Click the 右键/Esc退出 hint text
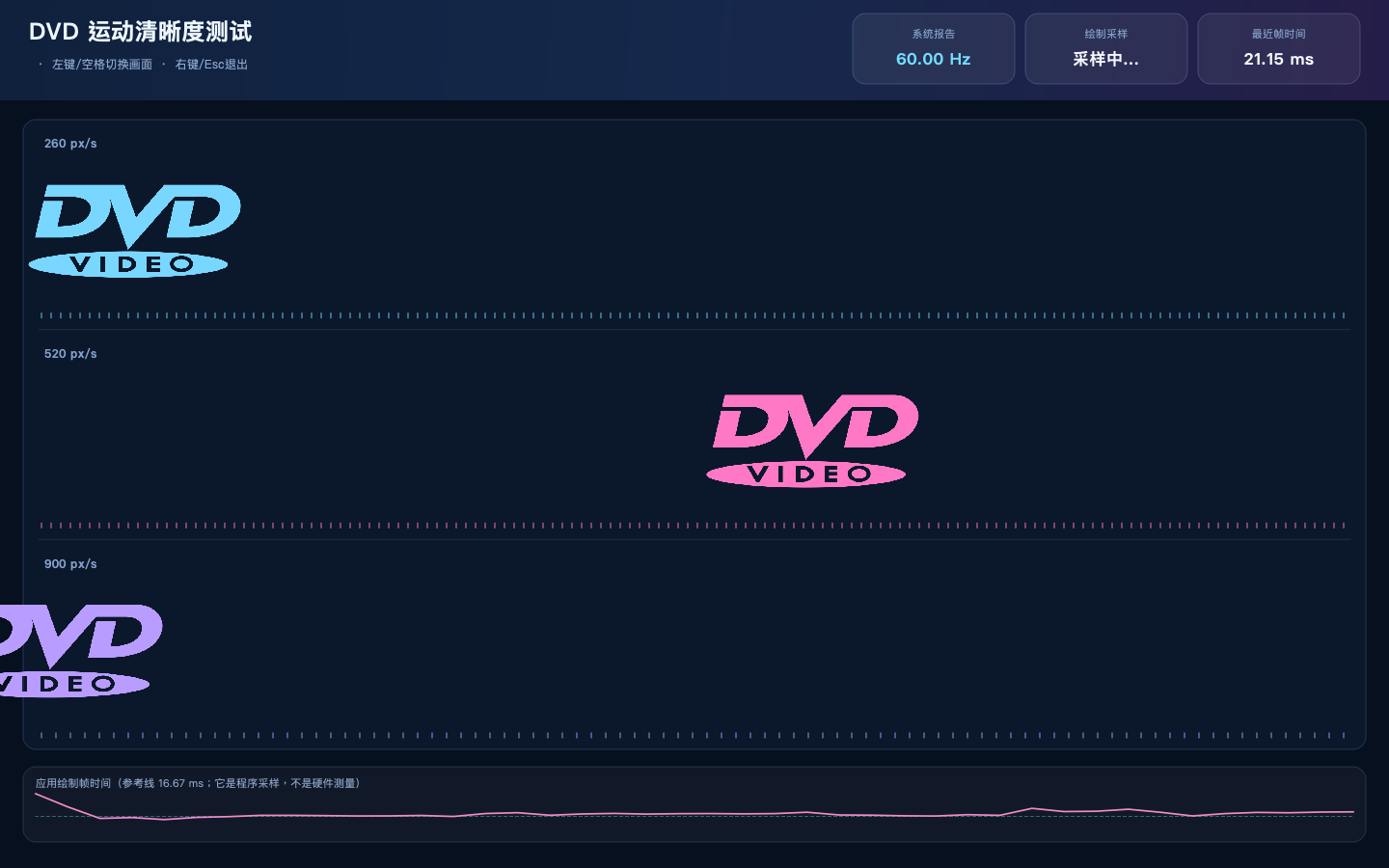1389x868 pixels. (x=211, y=65)
